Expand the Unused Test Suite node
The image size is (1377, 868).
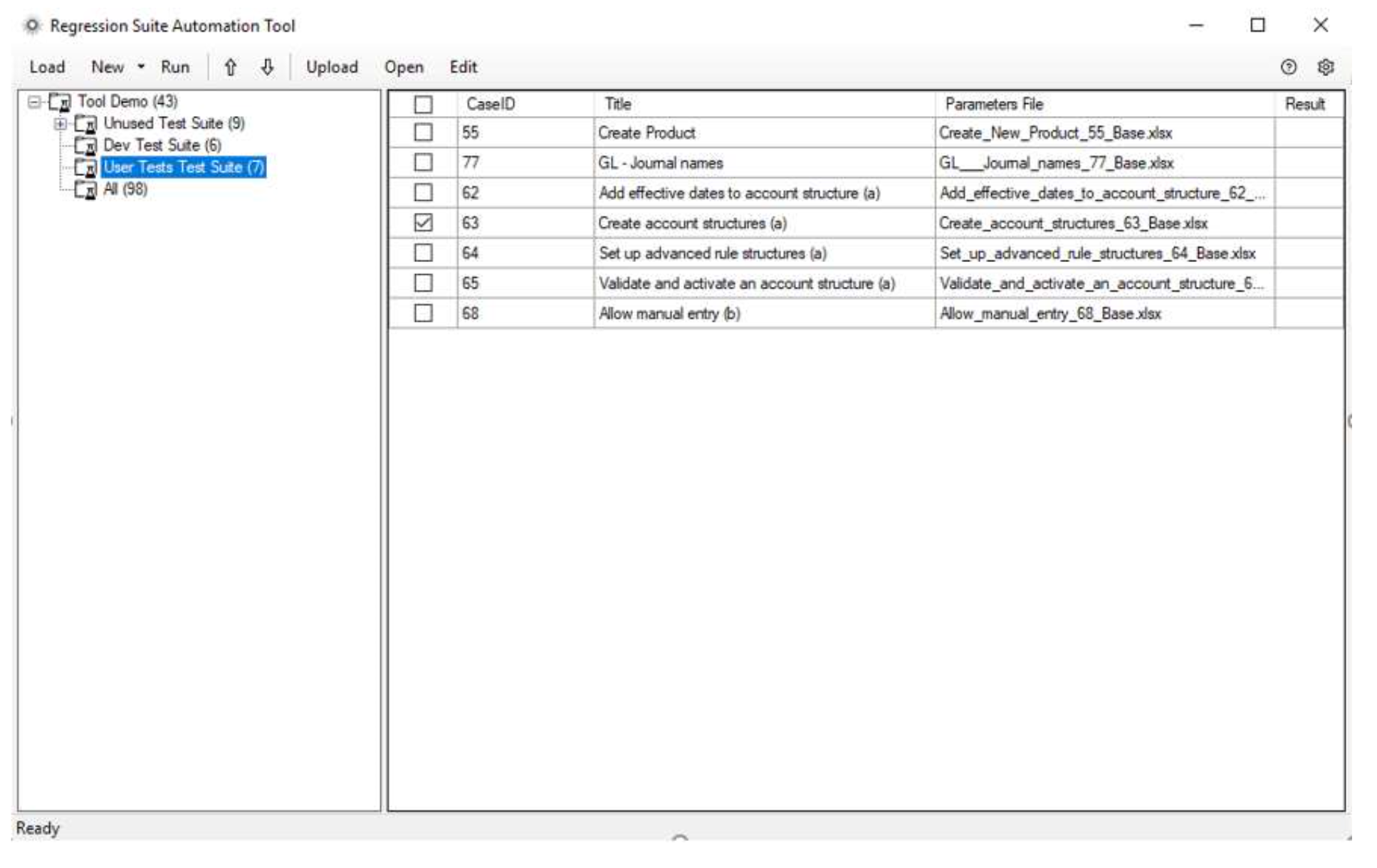pyautogui.click(x=61, y=124)
